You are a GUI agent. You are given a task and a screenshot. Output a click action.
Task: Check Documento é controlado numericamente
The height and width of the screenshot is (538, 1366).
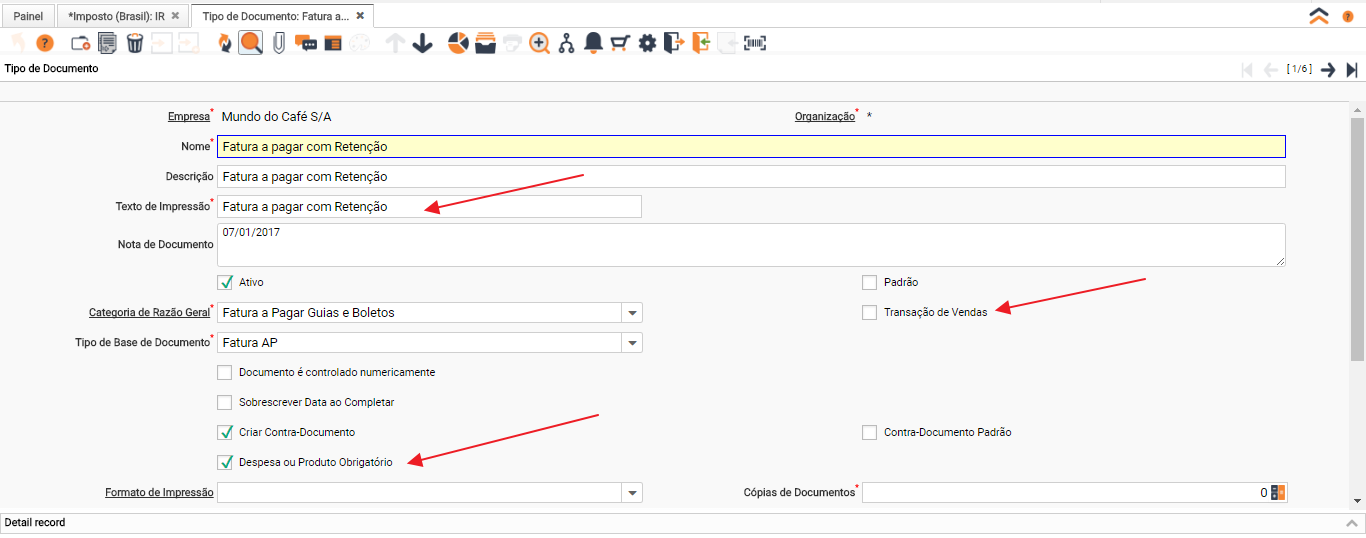tap(225, 372)
